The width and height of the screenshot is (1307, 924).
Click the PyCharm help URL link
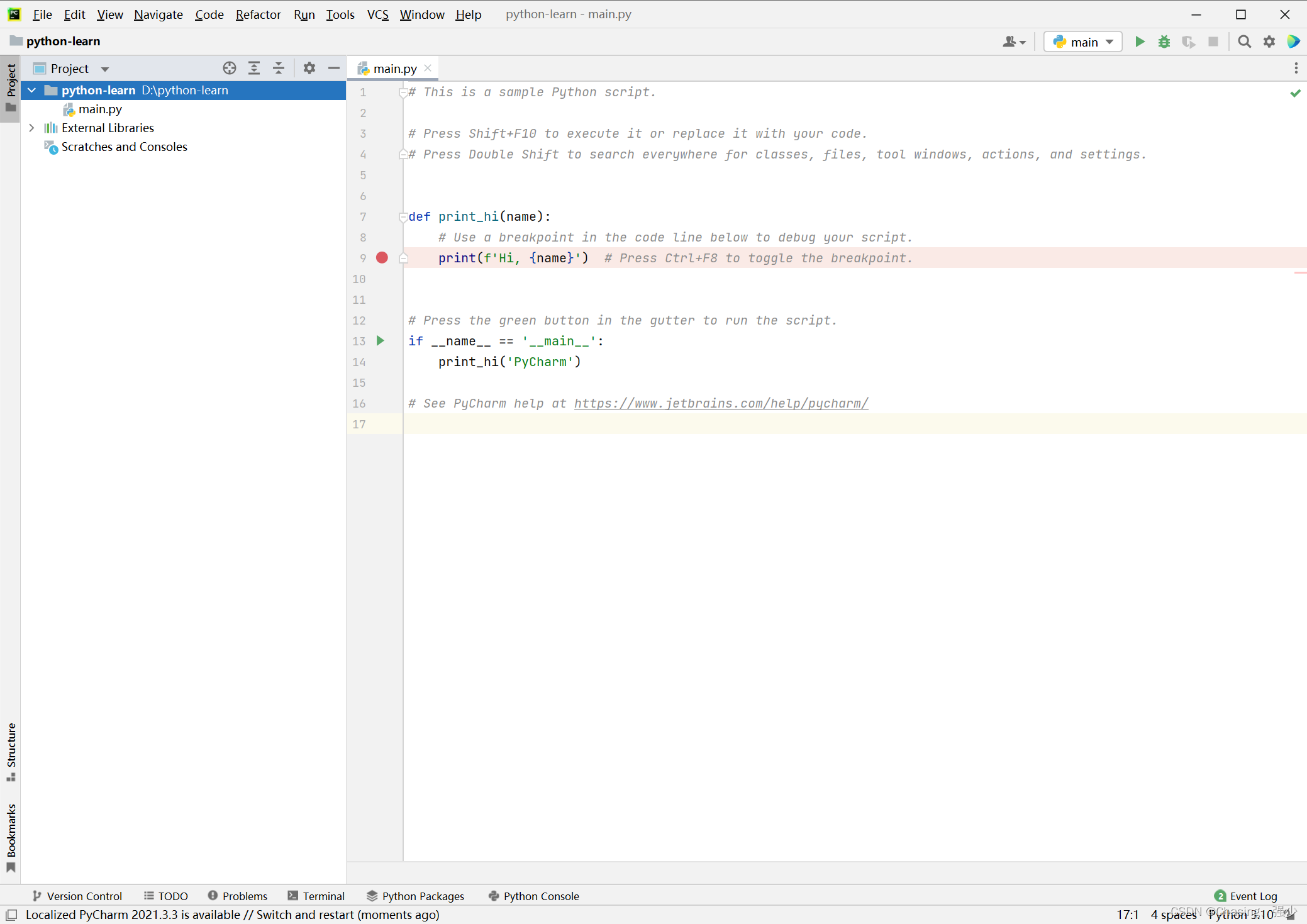coord(720,403)
